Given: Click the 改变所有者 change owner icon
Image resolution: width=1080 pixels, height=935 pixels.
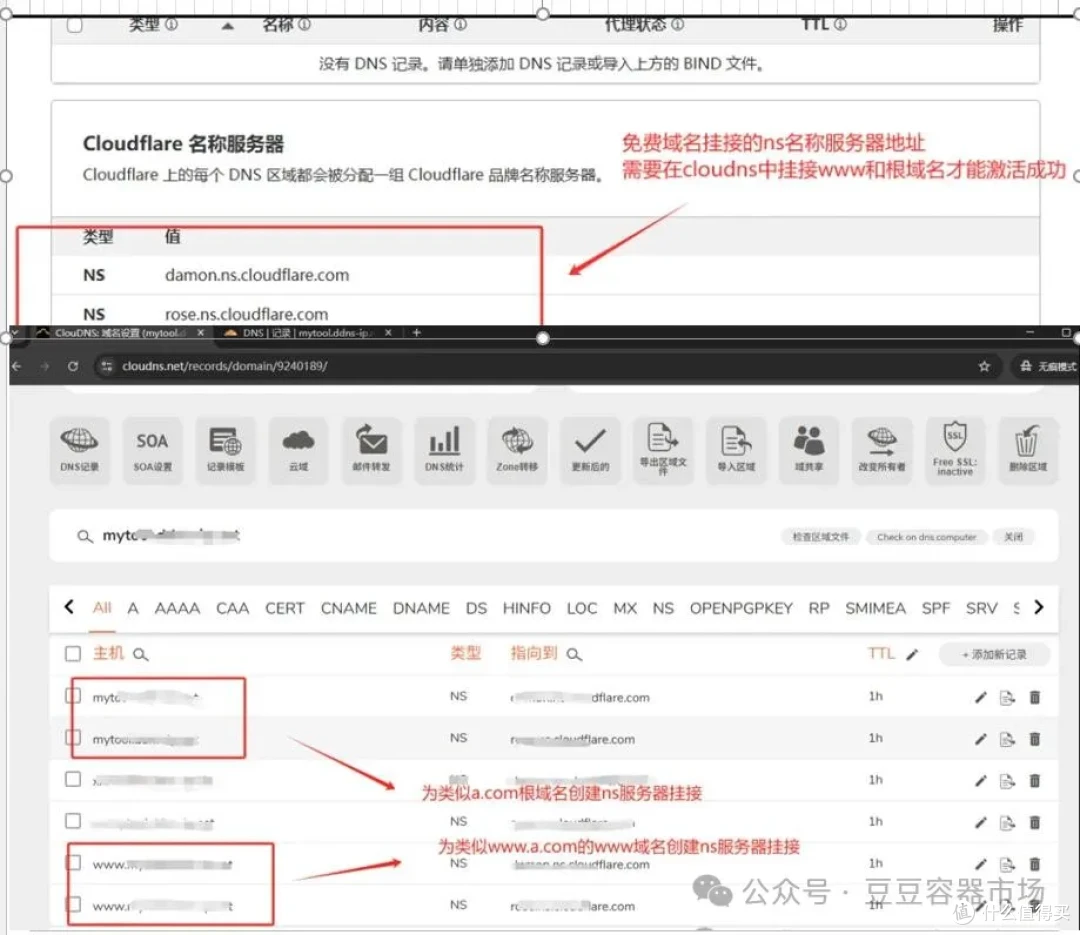Looking at the screenshot, I should (882, 450).
